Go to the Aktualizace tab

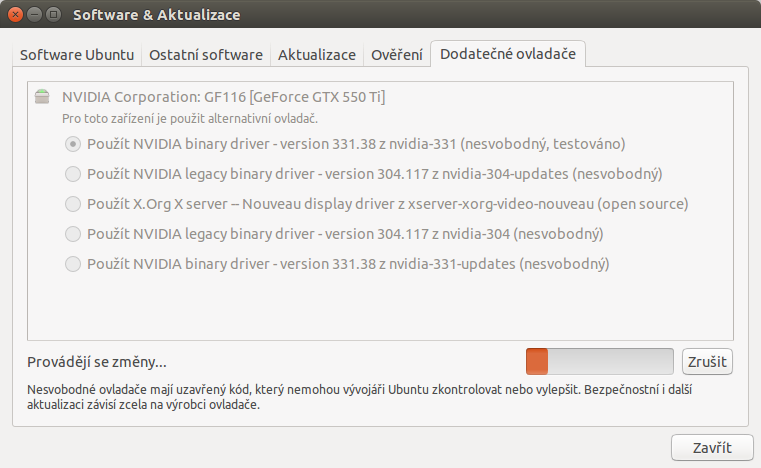click(x=316, y=55)
